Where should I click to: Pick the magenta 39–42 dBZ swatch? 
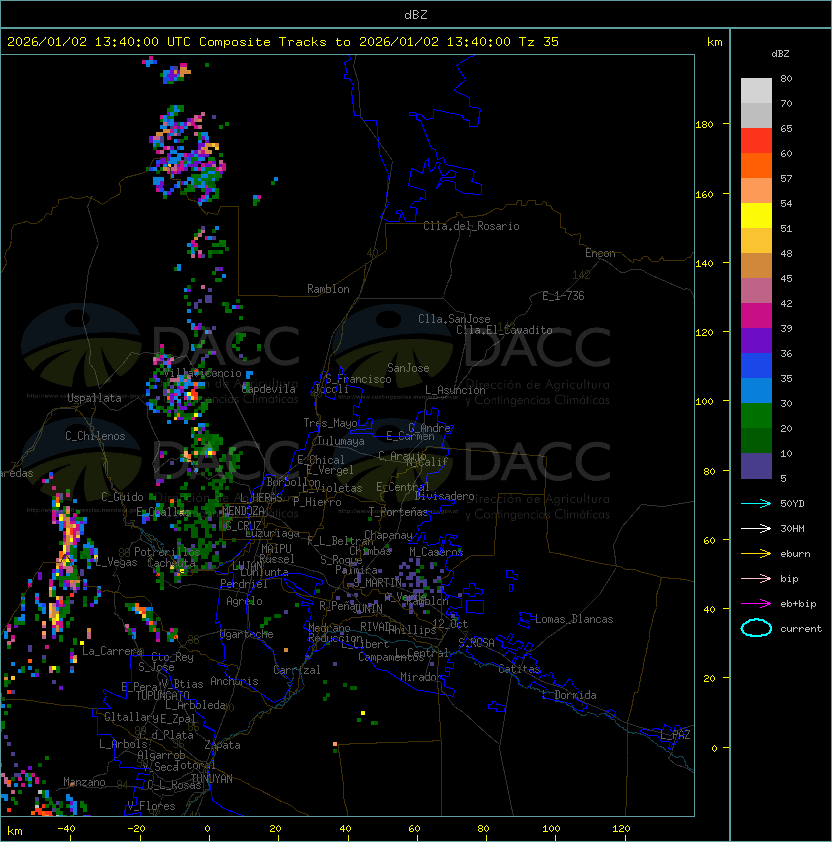click(x=756, y=316)
